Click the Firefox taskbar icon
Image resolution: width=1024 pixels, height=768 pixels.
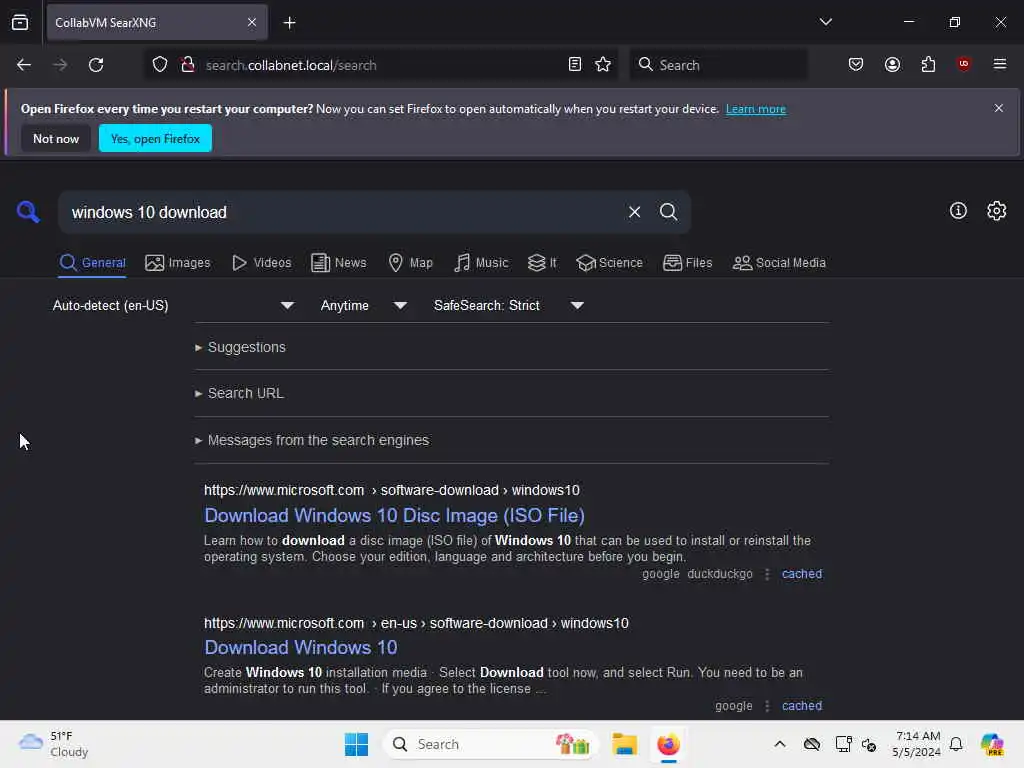click(668, 744)
